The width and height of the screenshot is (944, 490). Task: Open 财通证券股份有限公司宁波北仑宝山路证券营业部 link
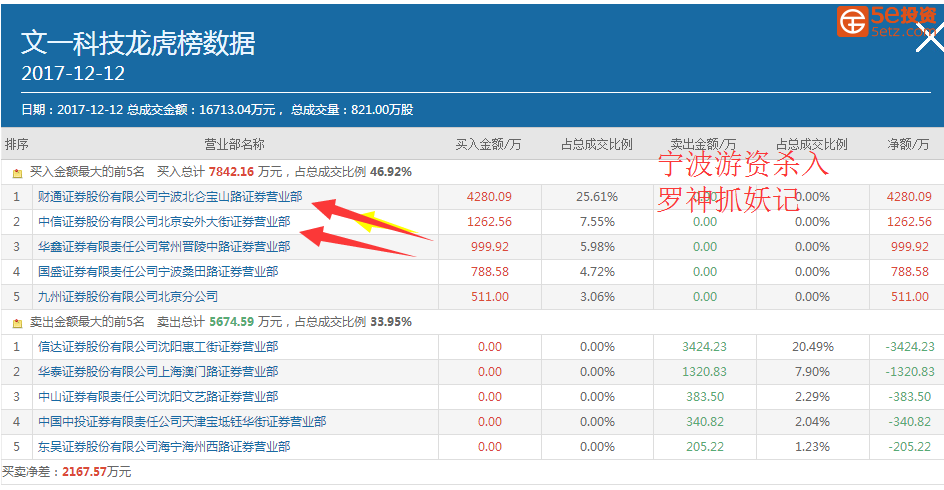coord(170,197)
